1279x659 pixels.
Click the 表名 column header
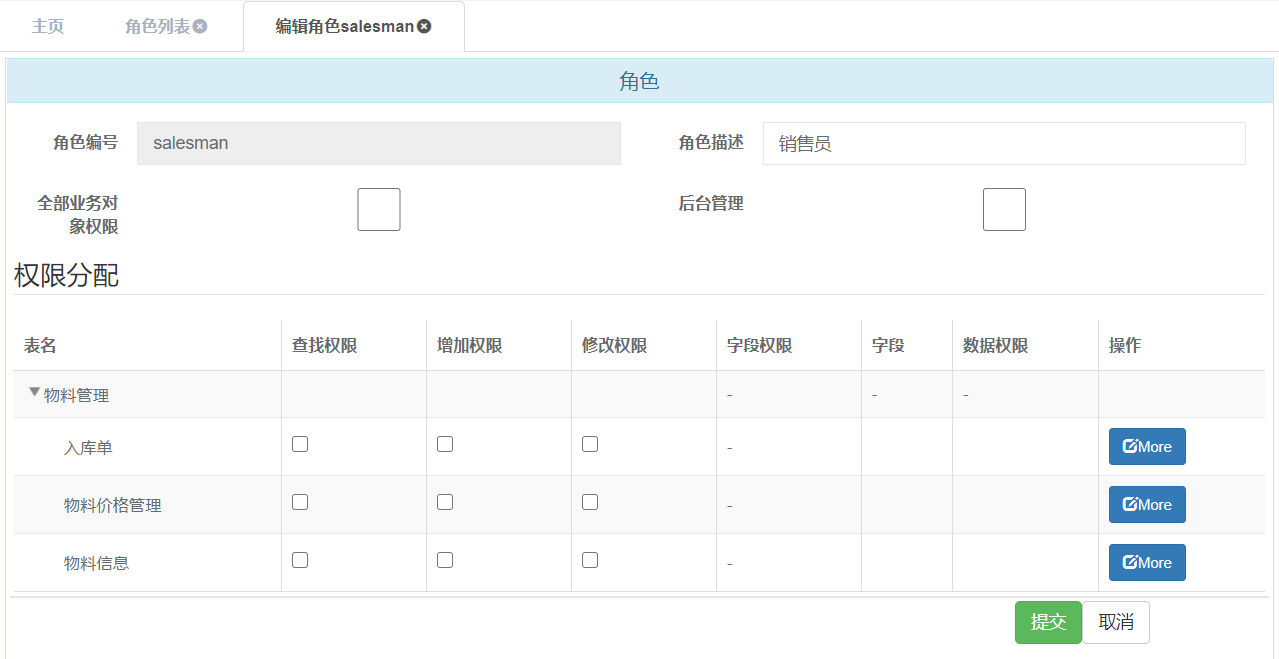click(x=40, y=346)
